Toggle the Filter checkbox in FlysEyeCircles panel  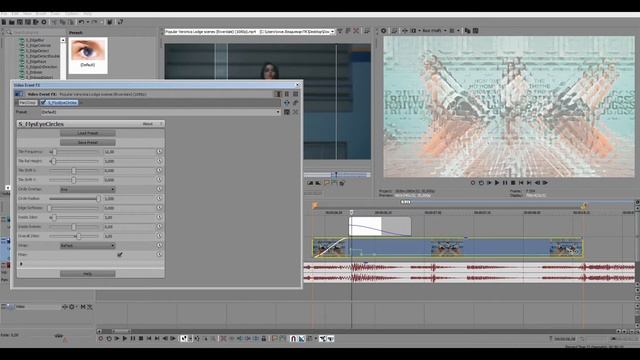coord(120,255)
